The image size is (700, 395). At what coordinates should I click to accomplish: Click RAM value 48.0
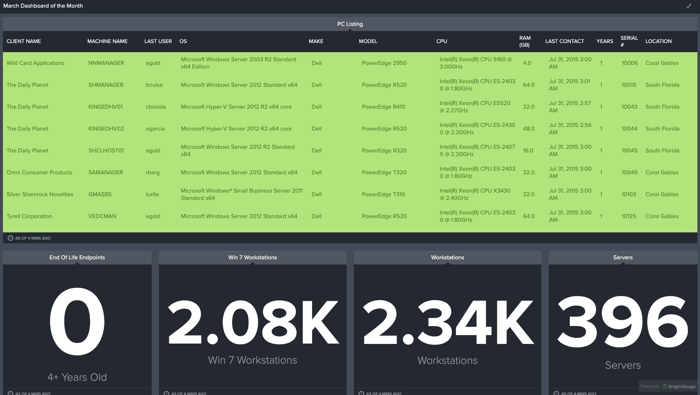[529, 129]
